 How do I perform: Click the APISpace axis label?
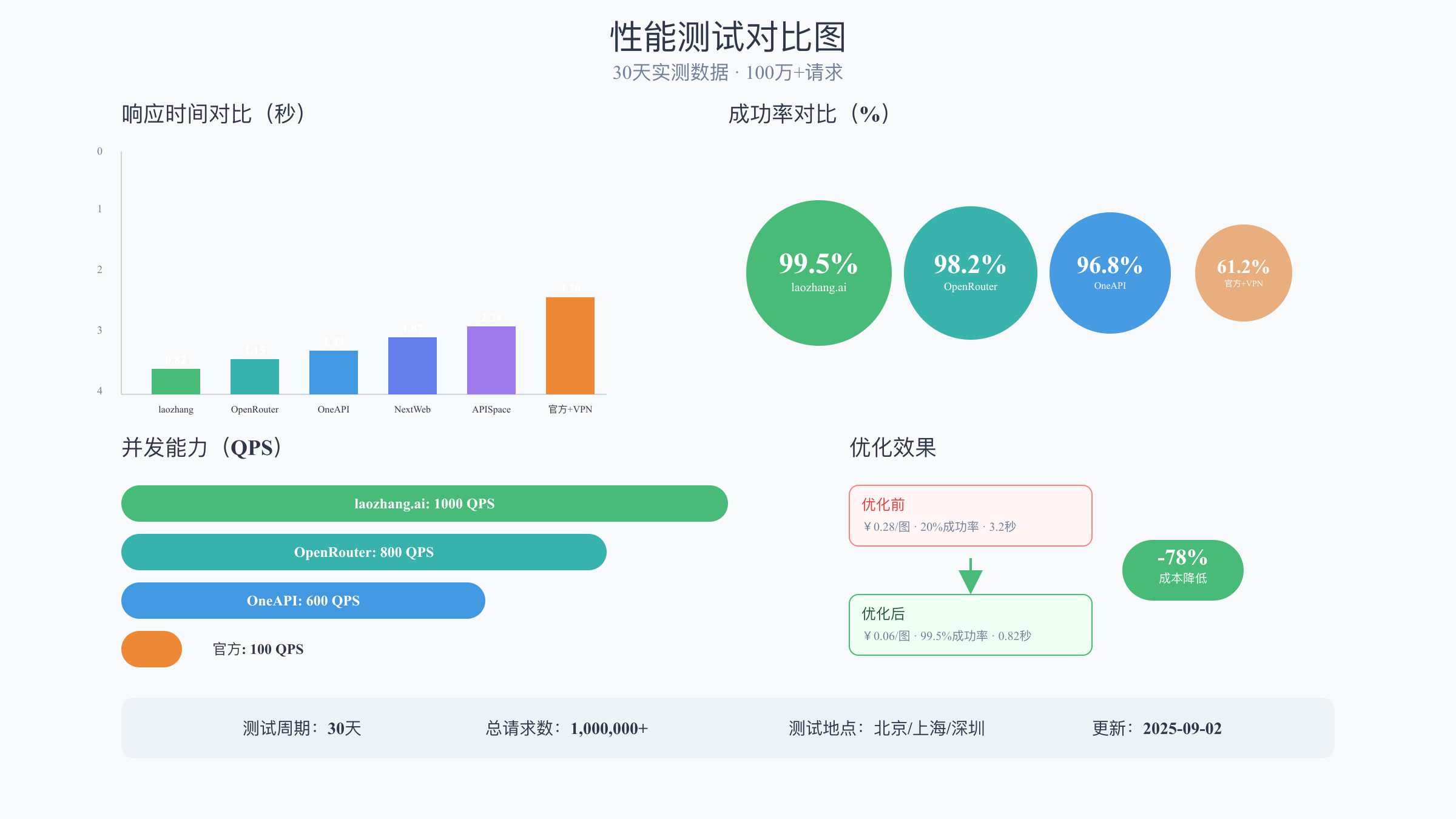click(x=491, y=409)
